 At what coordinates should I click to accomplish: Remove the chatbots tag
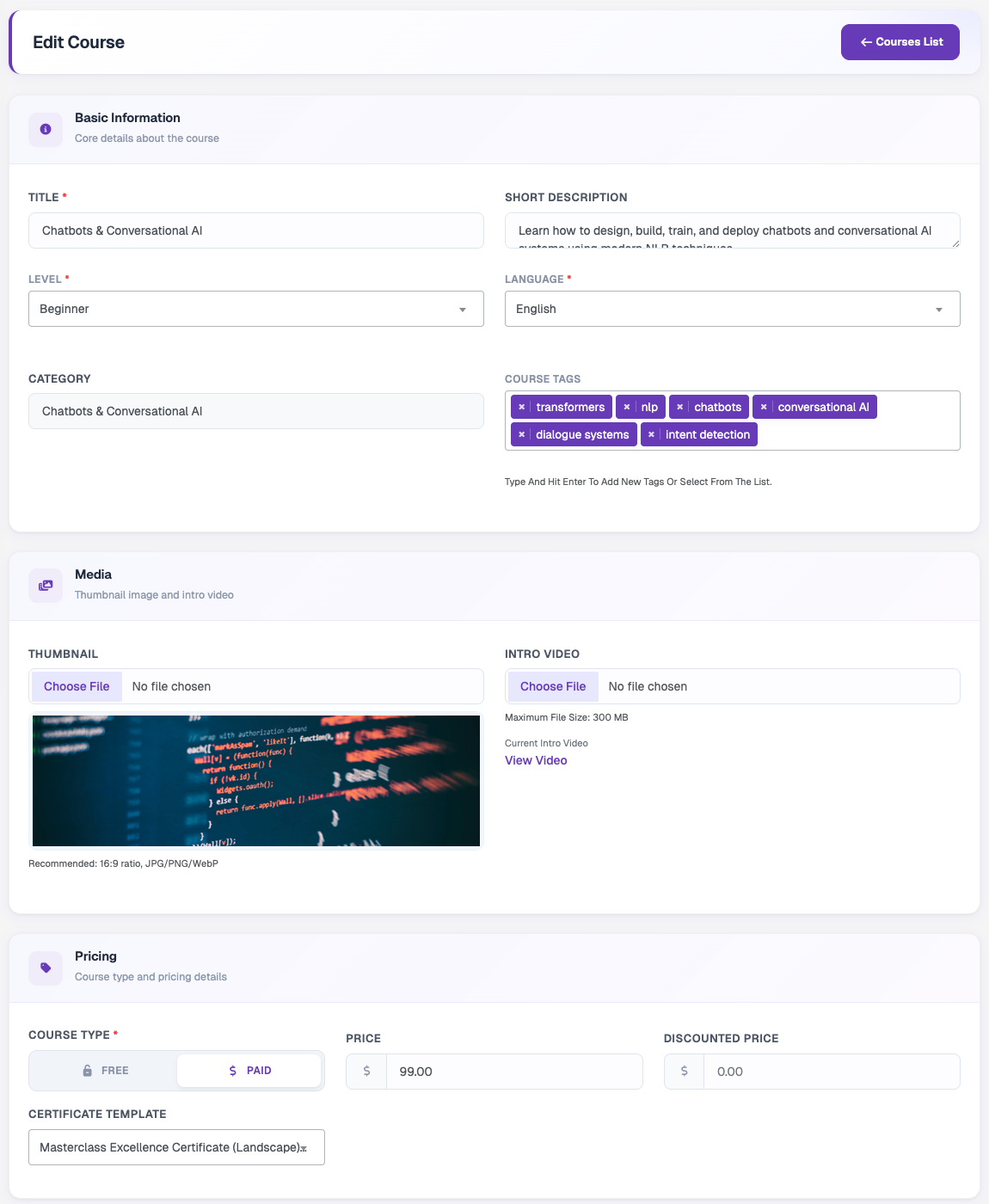click(x=679, y=407)
